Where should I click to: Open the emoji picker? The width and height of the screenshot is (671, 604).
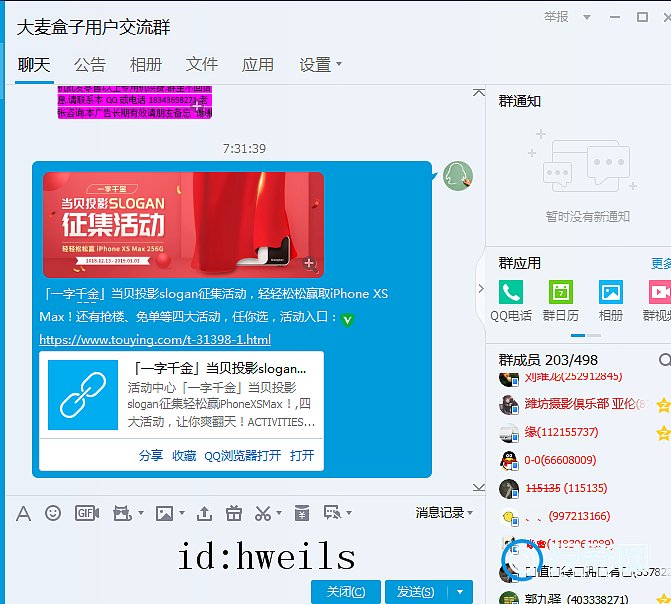pyautogui.click(x=53, y=512)
